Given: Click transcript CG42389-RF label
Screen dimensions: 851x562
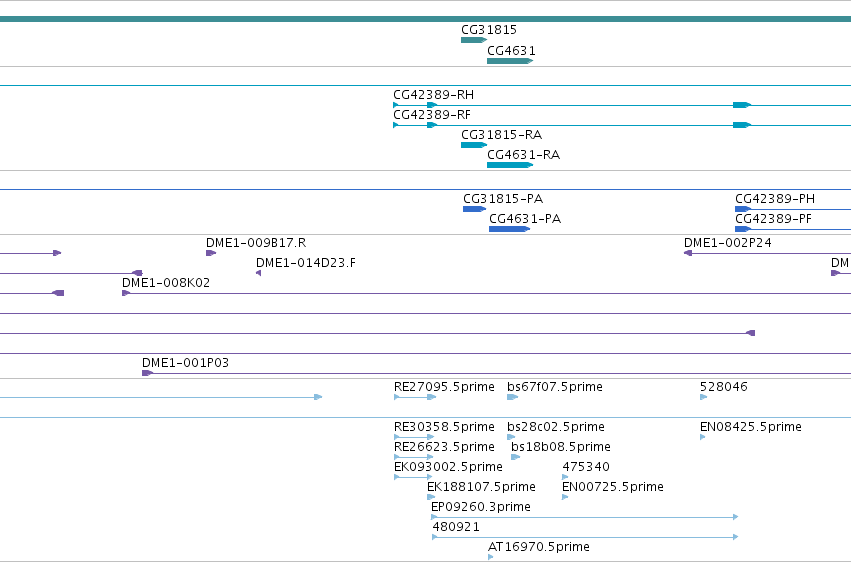Looking at the screenshot, I should point(431,115).
